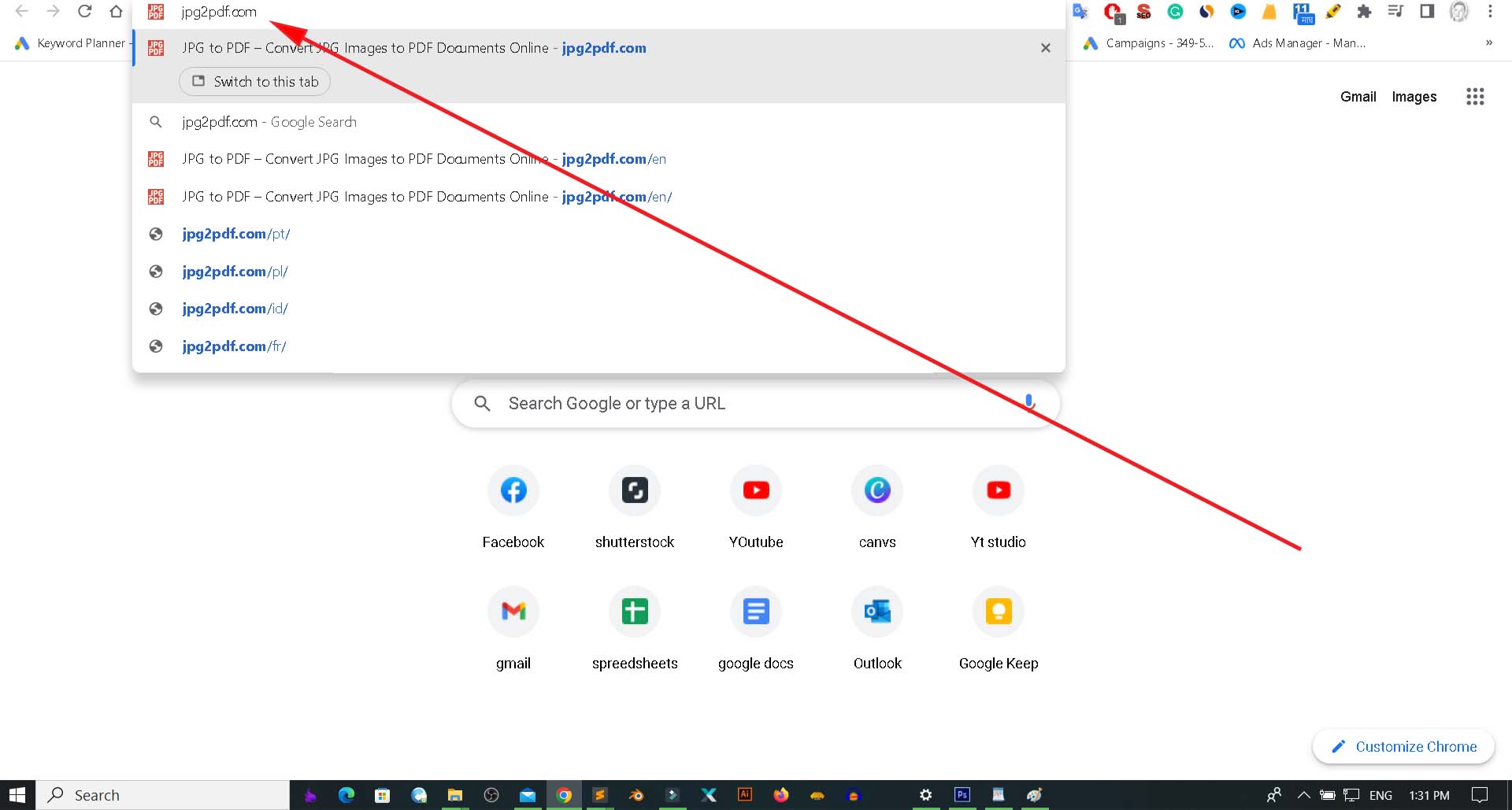Image resolution: width=1512 pixels, height=810 pixels.
Task: Open Blender from the taskbar
Action: [636, 795]
